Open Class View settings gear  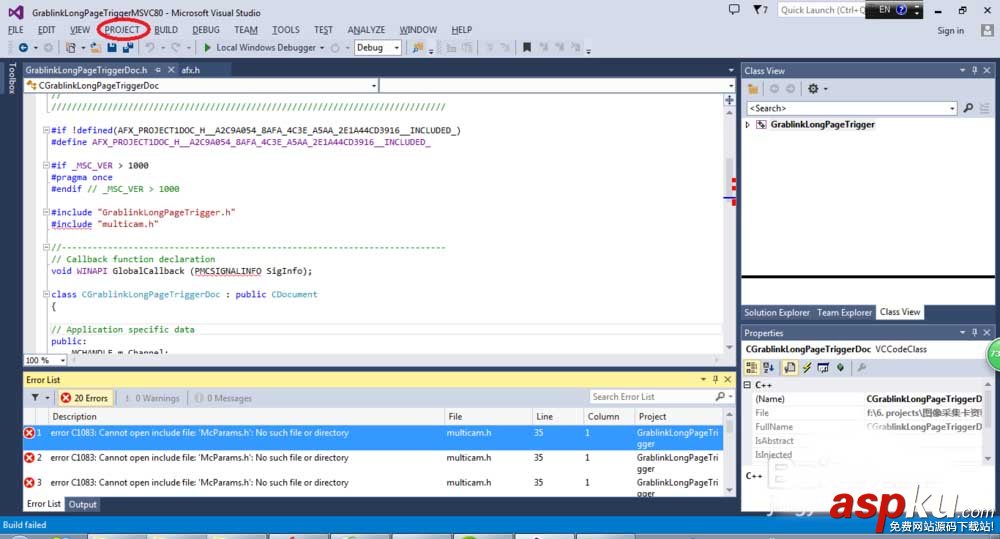(x=813, y=89)
